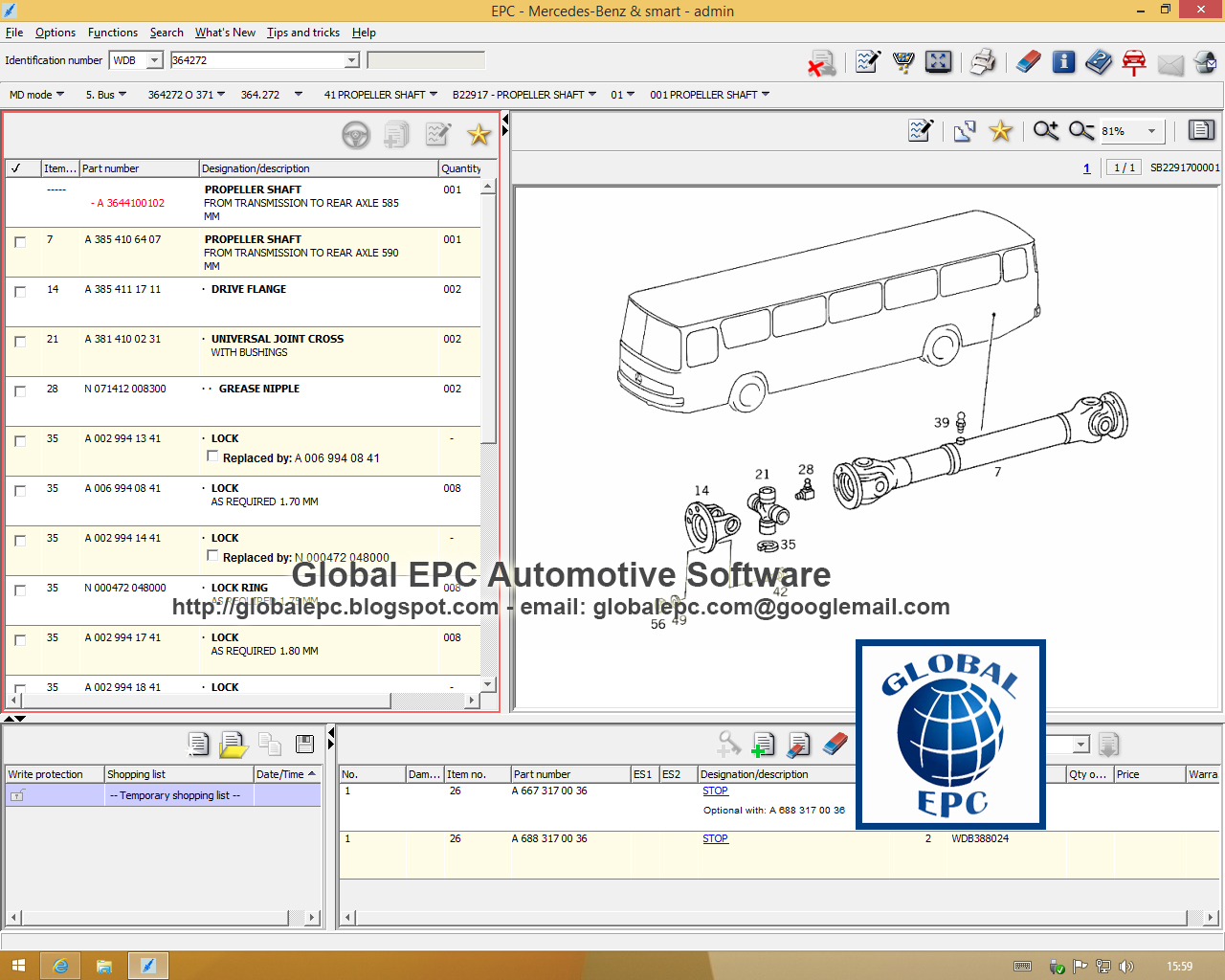The image size is (1225, 980).
Task: Open the blue information icon
Action: click(x=1063, y=62)
